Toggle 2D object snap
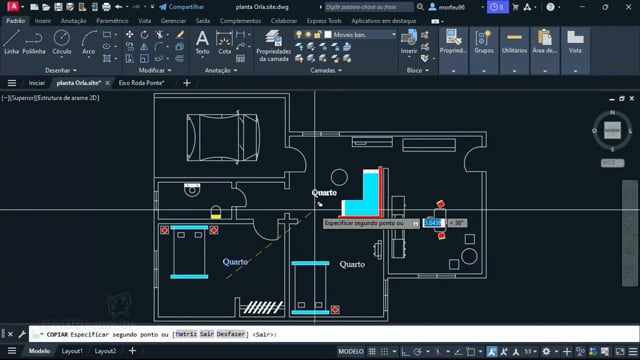The width and height of the screenshot is (640, 360). 471,351
